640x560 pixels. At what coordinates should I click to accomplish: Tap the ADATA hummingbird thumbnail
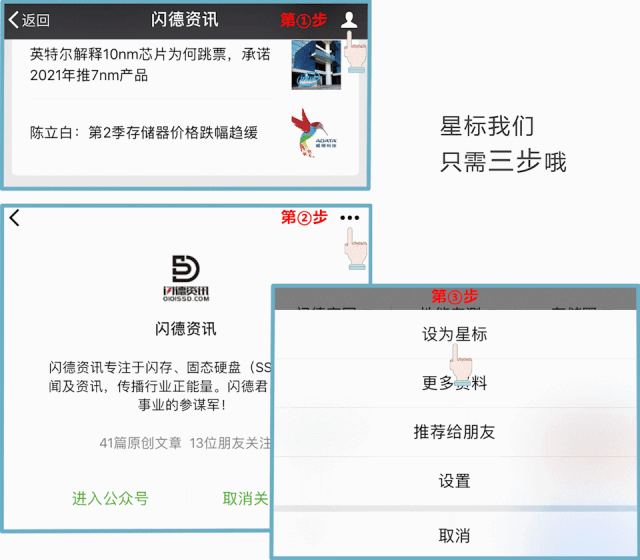click(x=314, y=133)
